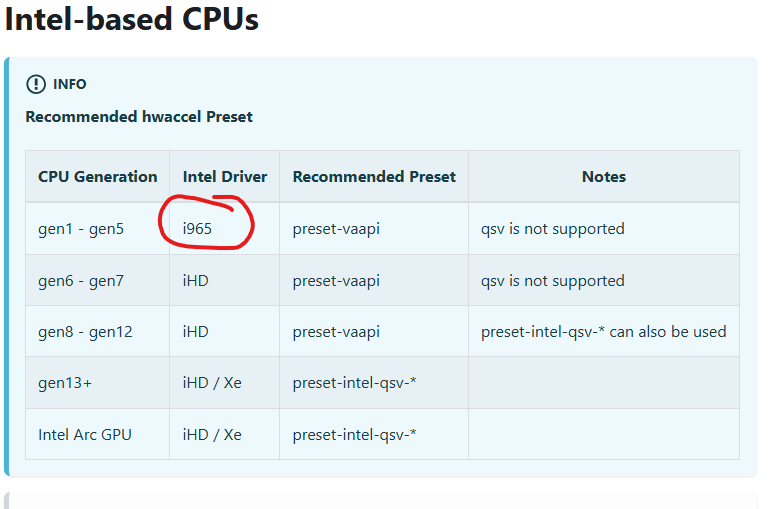Image resolution: width=769 pixels, height=509 pixels.
Task: Click the iHD driver cell for gen6 - gen7
Action: (x=196, y=281)
